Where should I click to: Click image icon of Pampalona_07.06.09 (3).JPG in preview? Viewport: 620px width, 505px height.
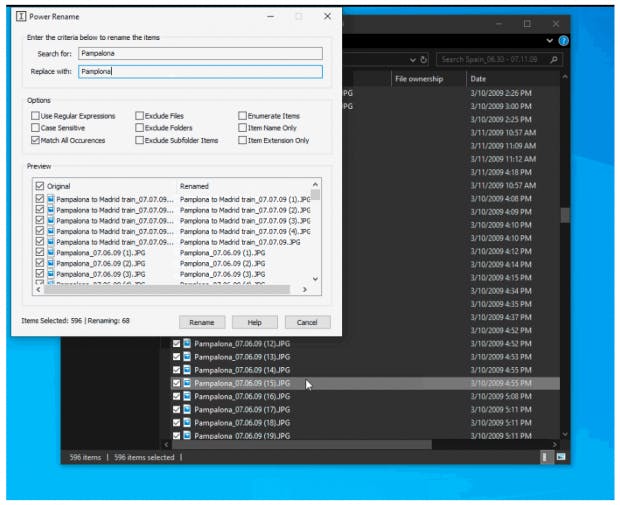tap(51, 274)
